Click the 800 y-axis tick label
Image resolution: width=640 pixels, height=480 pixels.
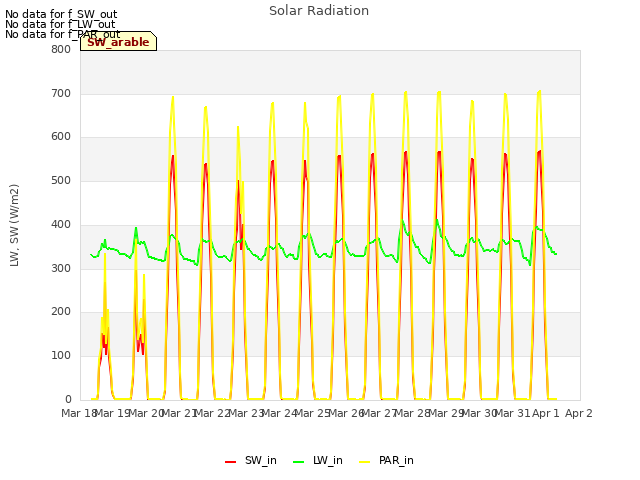61,49
